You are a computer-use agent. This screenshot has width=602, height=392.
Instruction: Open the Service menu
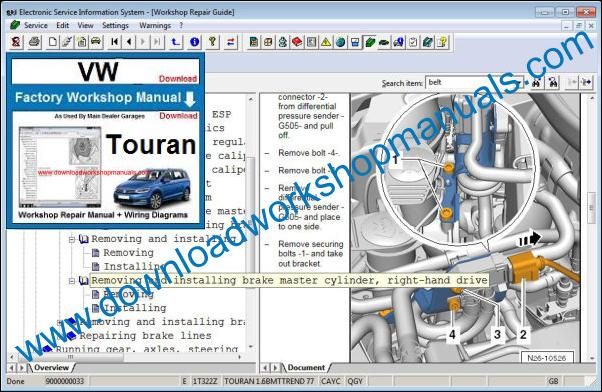coord(36,25)
